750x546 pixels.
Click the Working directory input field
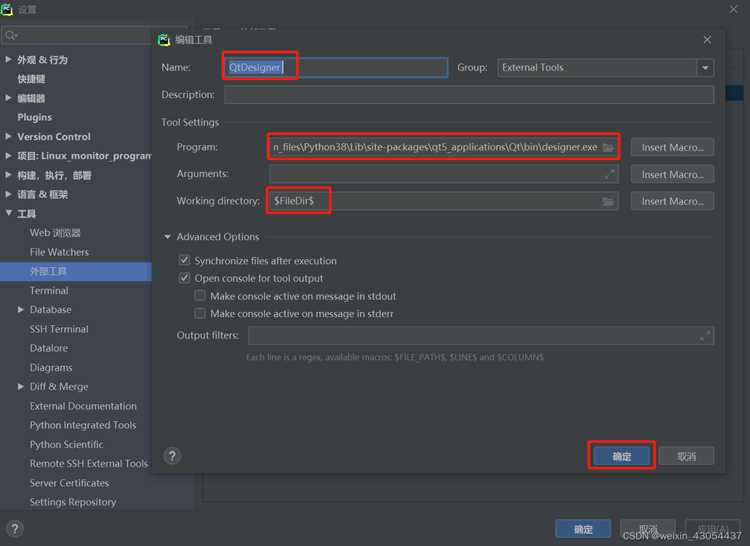[443, 201]
